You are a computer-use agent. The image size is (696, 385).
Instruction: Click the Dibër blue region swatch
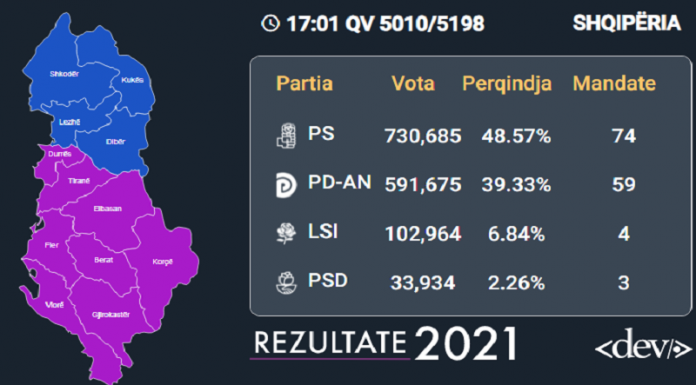click(x=113, y=140)
